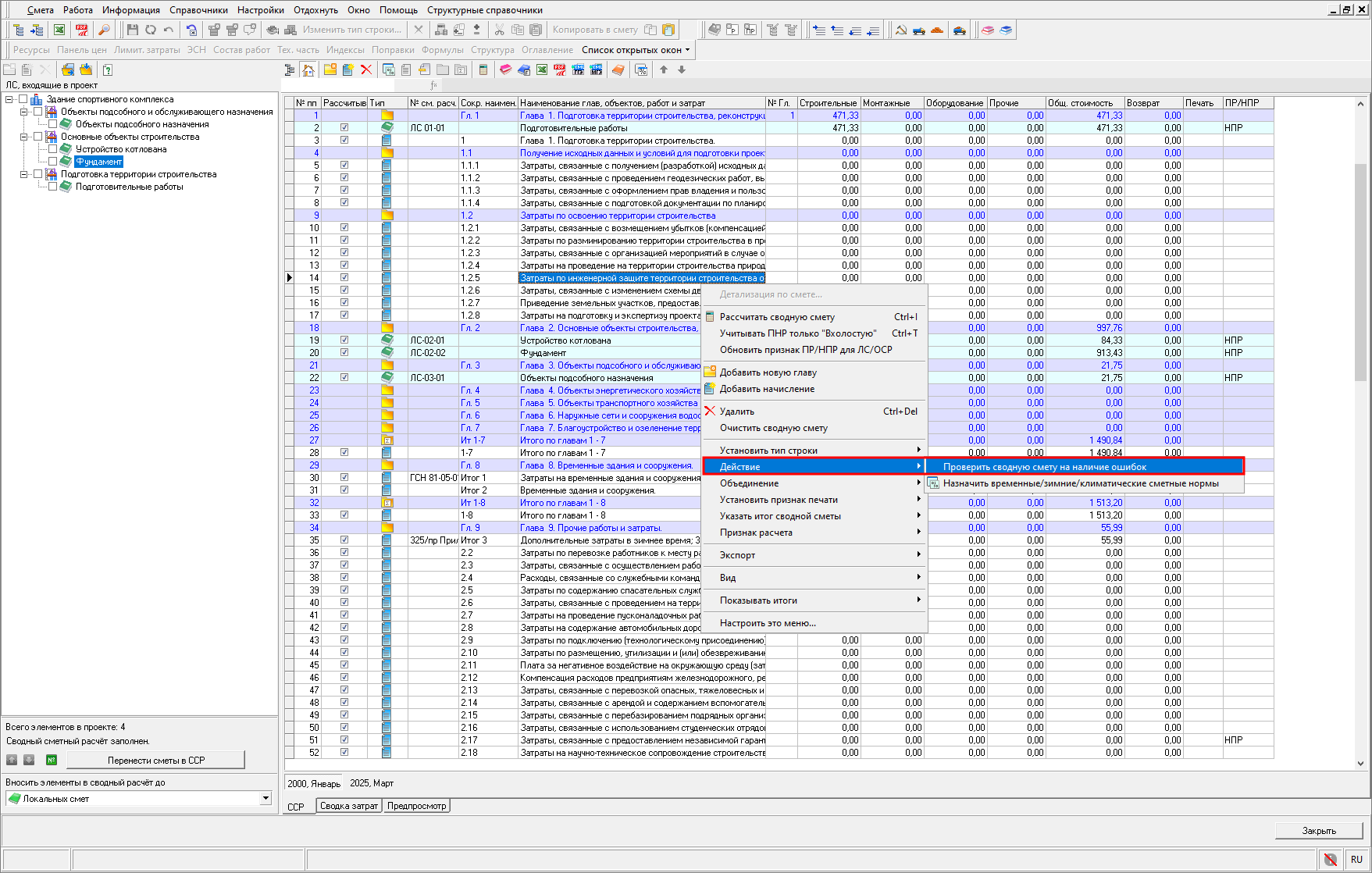Click the 'Закрыть' button
This screenshot has width=1372, height=873.
pyautogui.click(x=1319, y=830)
